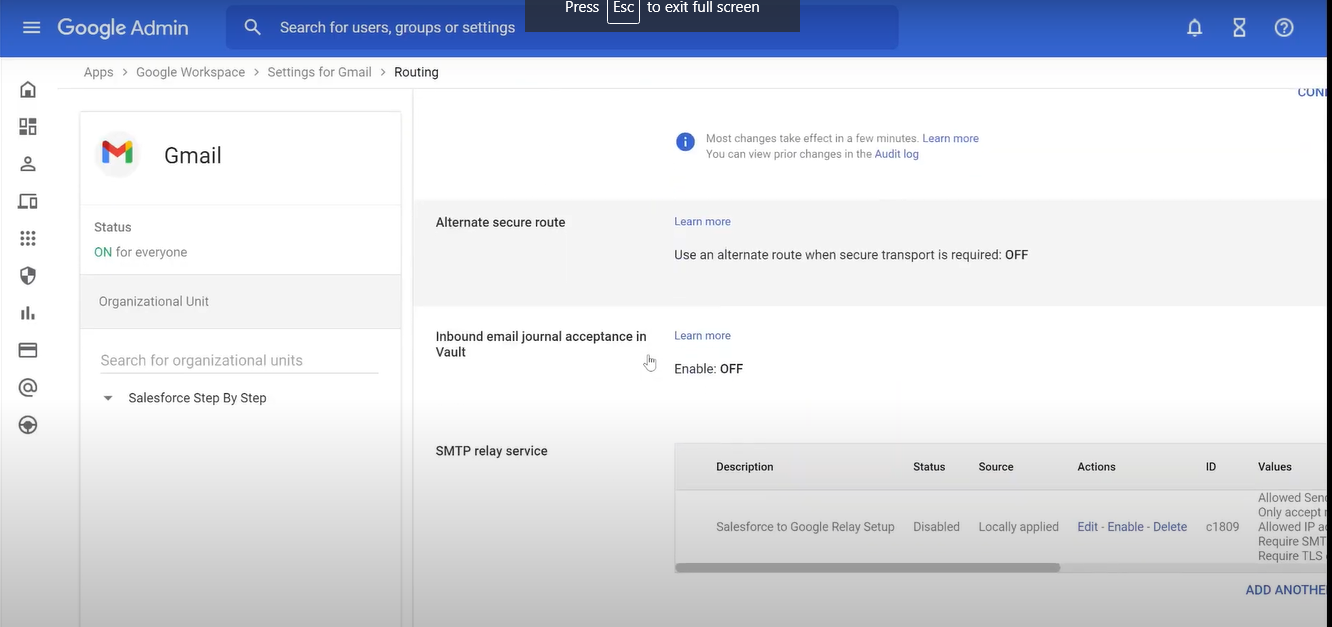Open the tasks hourglass icon

(x=1239, y=28)
